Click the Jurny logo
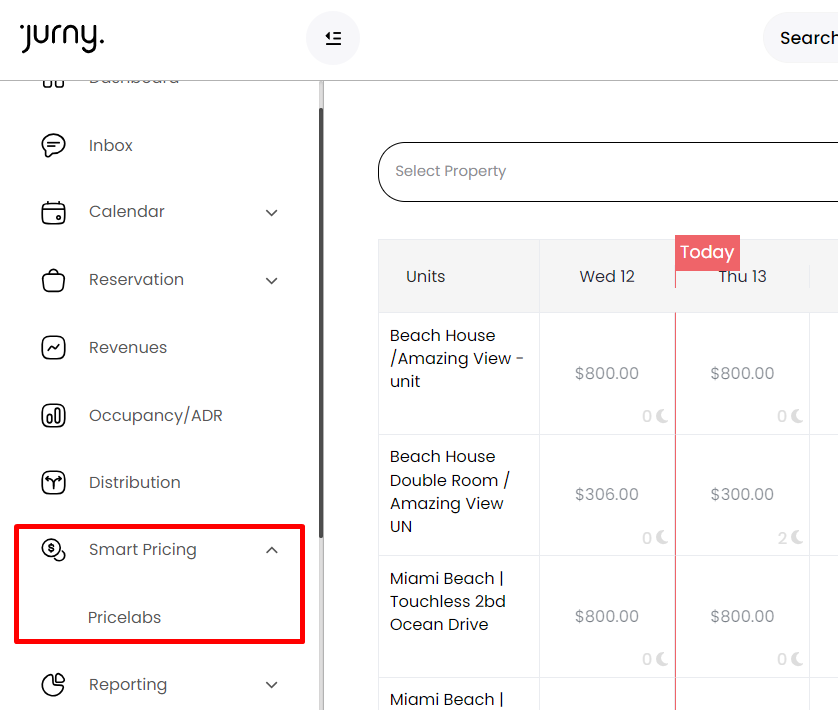 (x=61, y=38)
